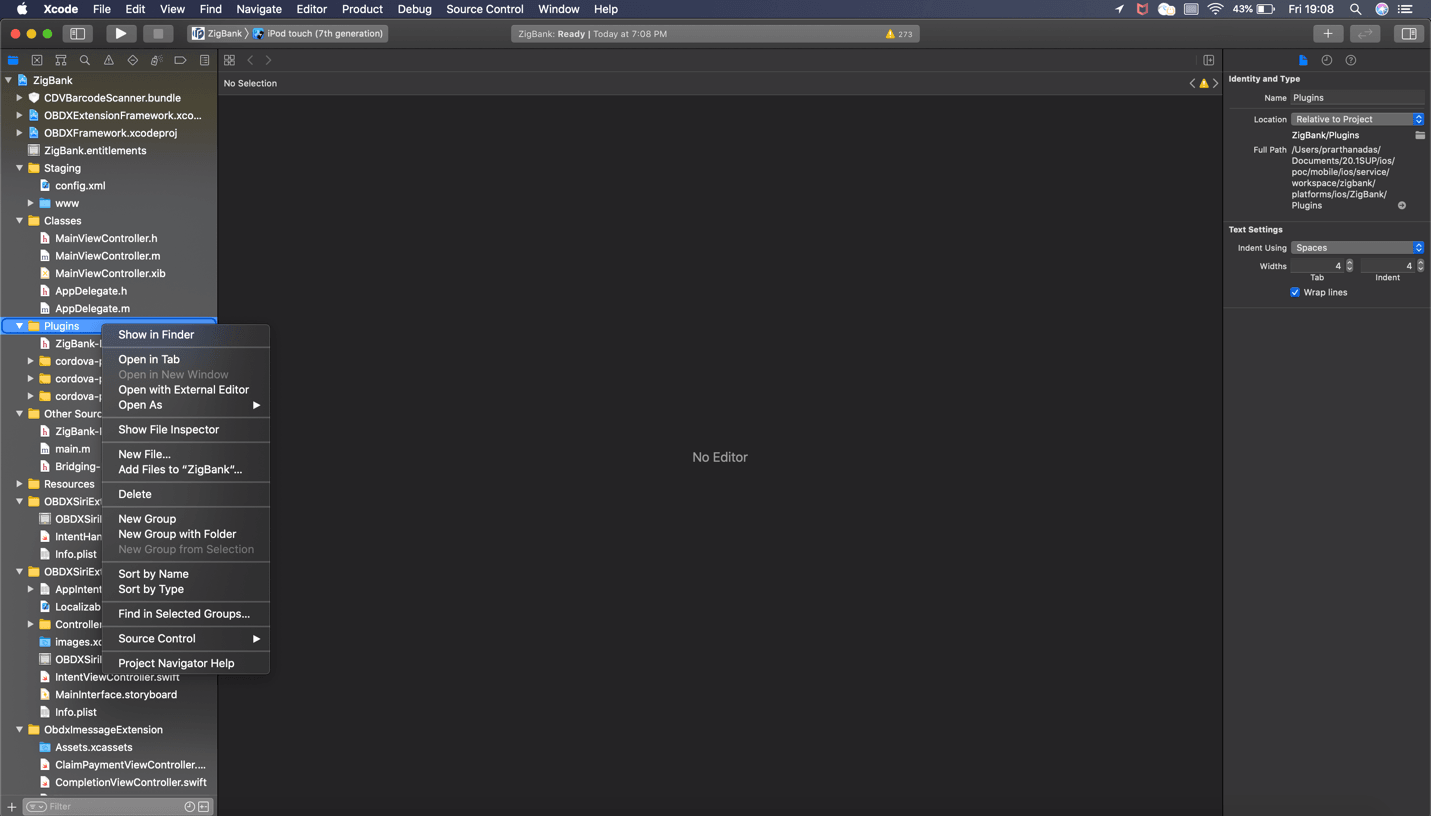Toggle the navigator panel from toolbar
The height and width of the screenshot is (816, 1431).
pos(78,33)
